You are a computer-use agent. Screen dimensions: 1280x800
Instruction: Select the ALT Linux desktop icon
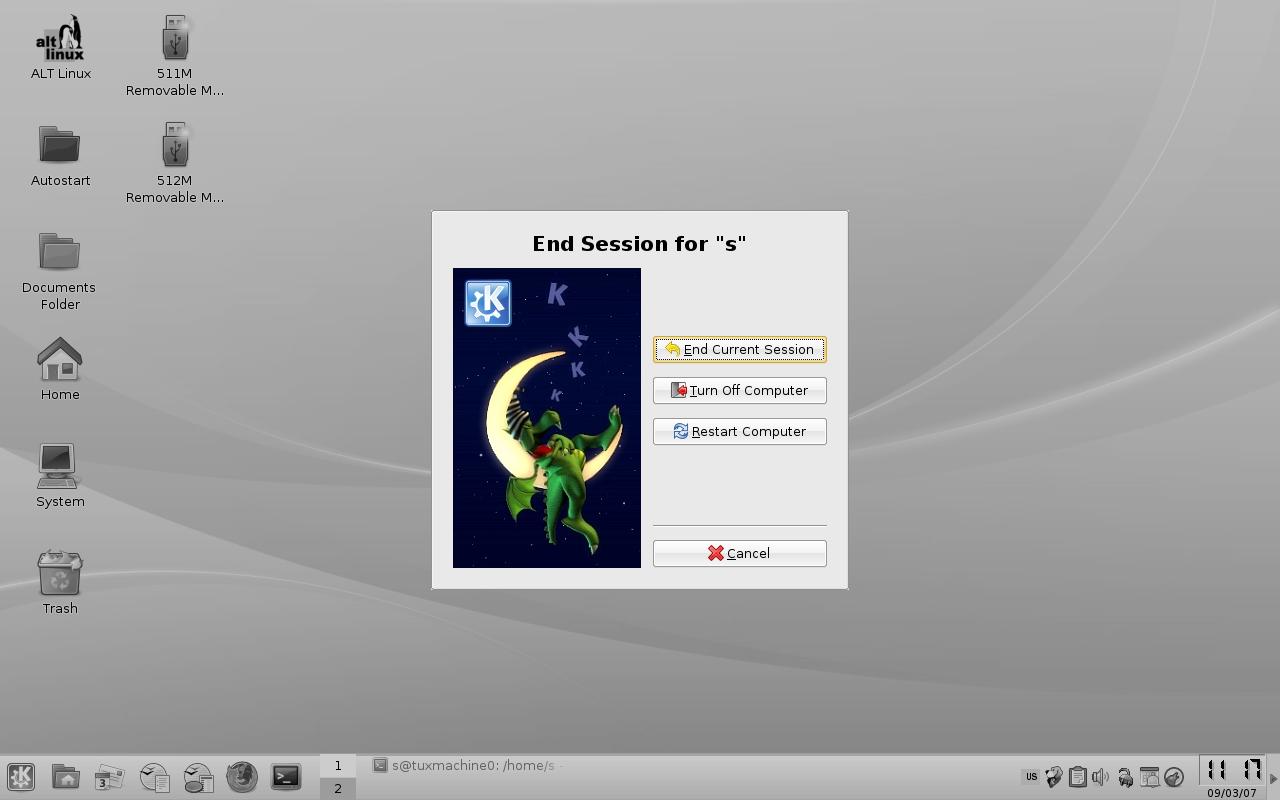pyautogui.click(x=61, y=48)
